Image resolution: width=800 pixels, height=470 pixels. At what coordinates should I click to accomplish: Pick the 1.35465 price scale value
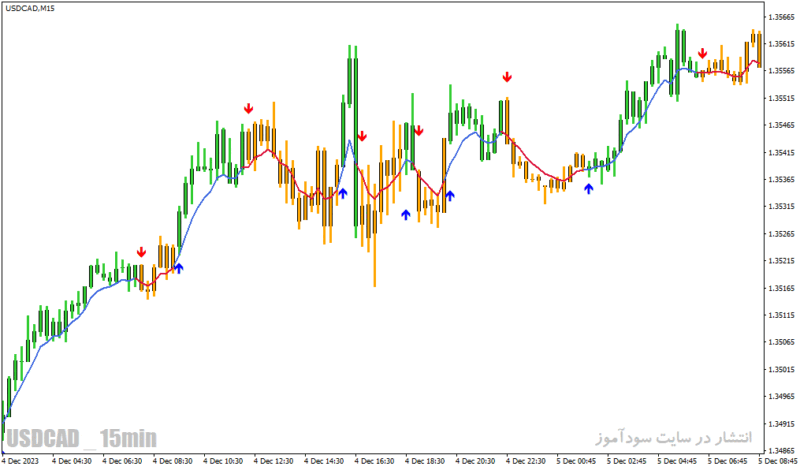click(781, 125)
